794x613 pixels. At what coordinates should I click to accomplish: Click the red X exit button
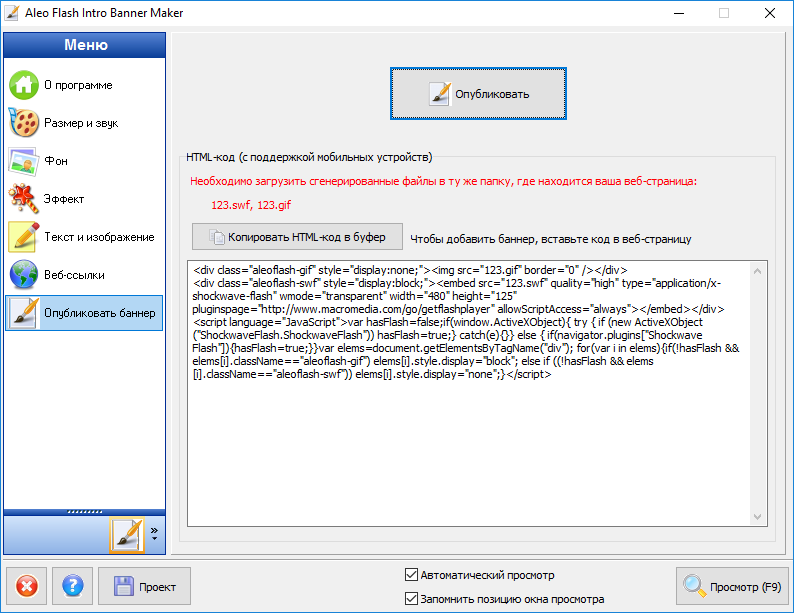26,586
